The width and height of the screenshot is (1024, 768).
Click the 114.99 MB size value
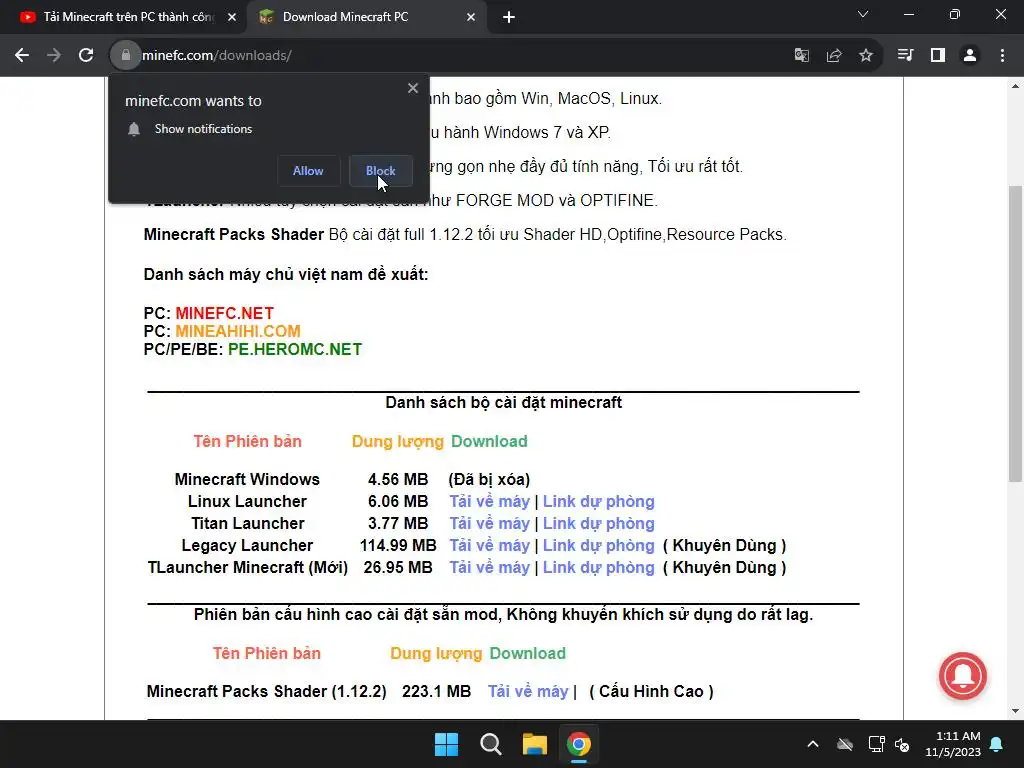click(x=398, y=546)
